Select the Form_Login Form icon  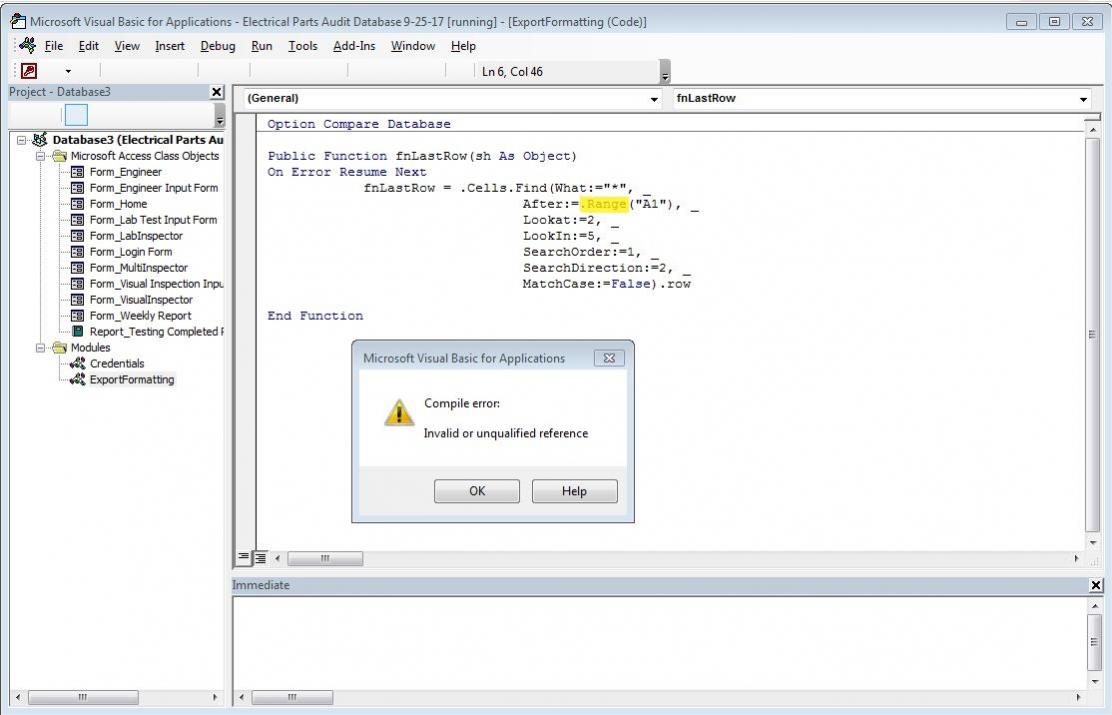(x=78, y=252)
